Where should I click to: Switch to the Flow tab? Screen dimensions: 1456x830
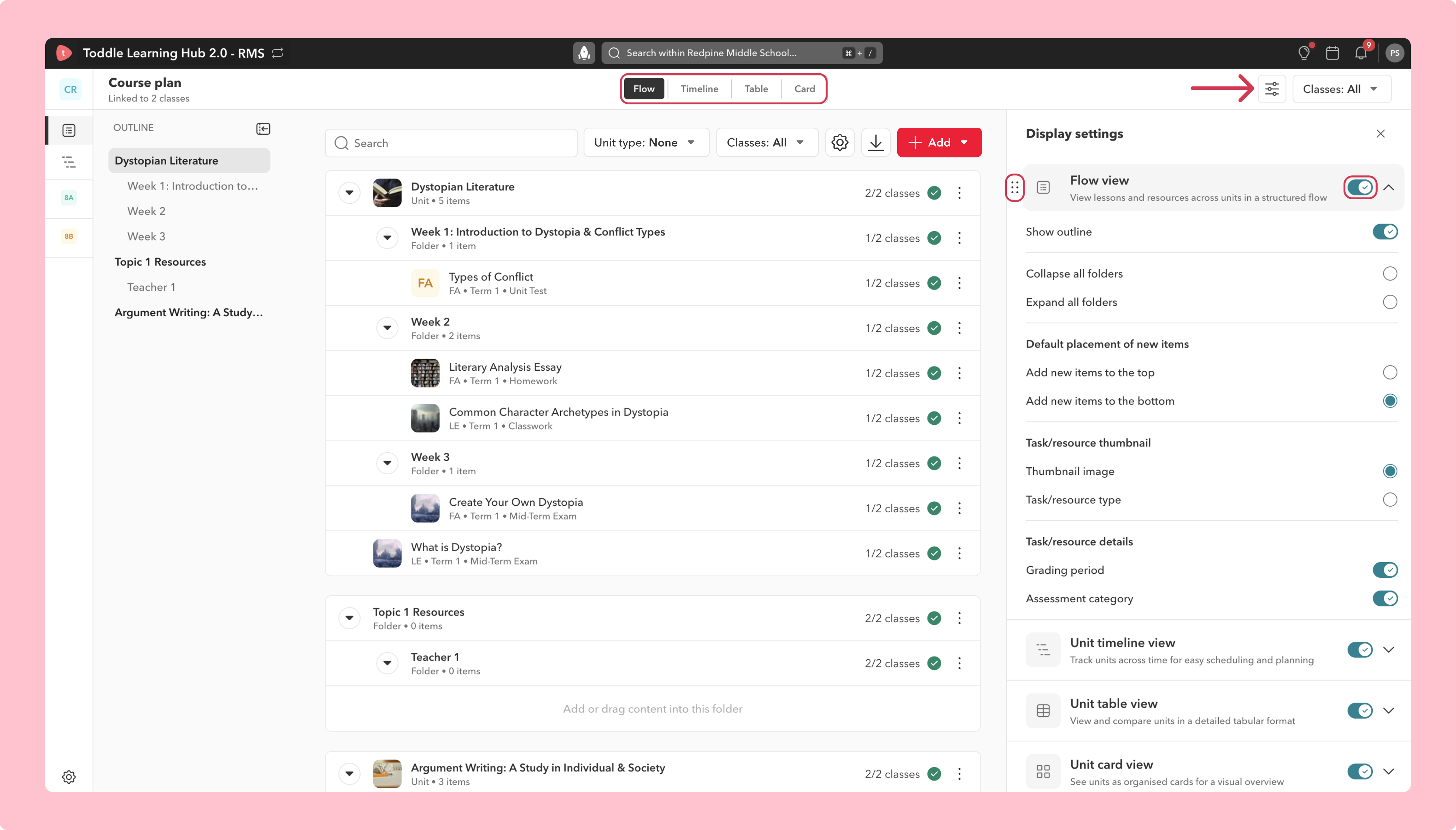(644, 89)
